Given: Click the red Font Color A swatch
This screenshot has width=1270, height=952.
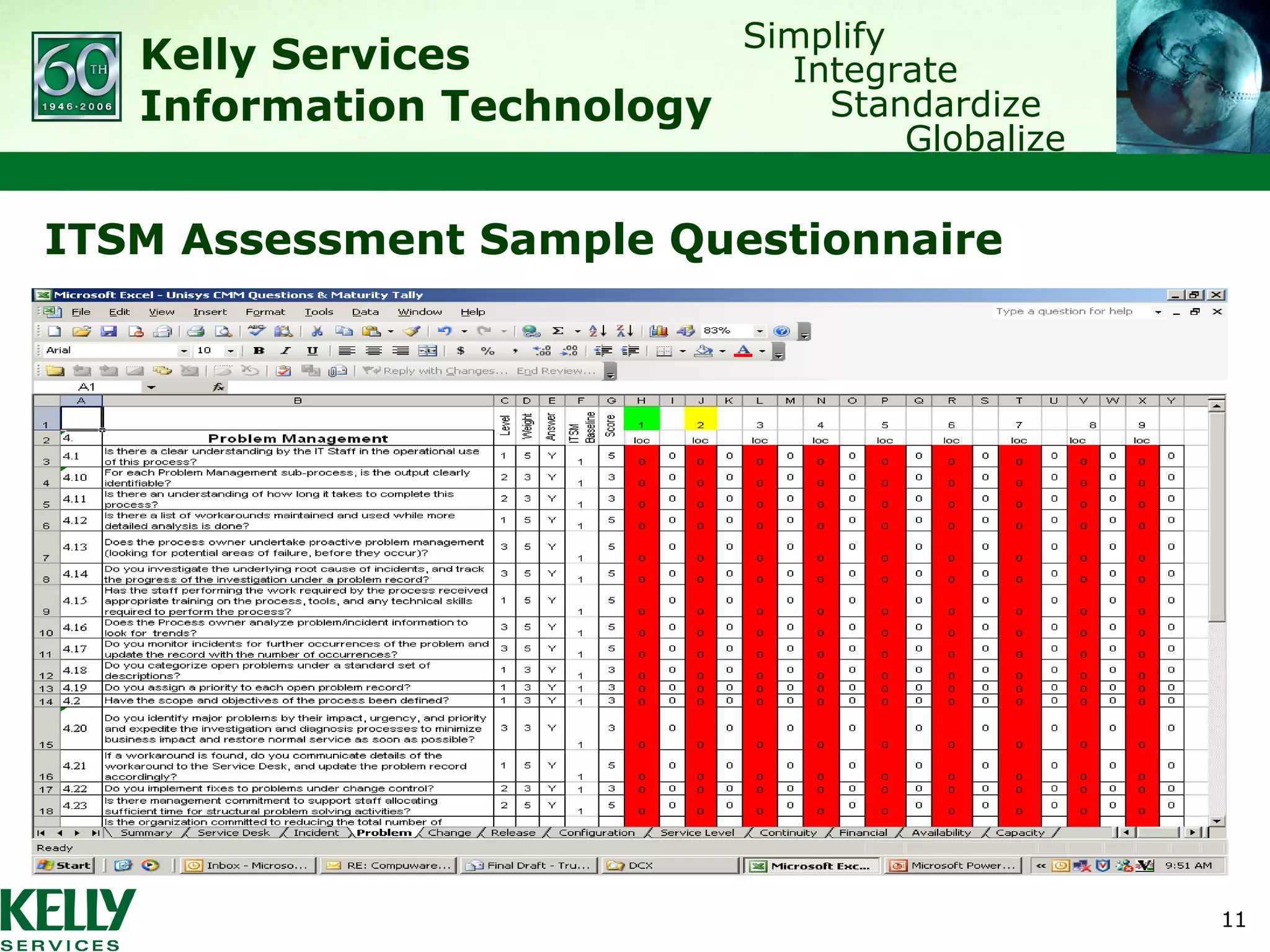Looking at the screenshot, I should 743,351.
